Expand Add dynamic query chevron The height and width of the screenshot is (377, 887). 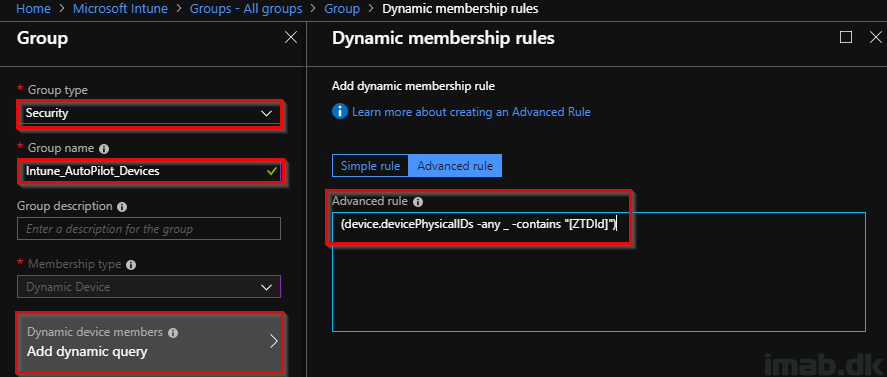274,341
